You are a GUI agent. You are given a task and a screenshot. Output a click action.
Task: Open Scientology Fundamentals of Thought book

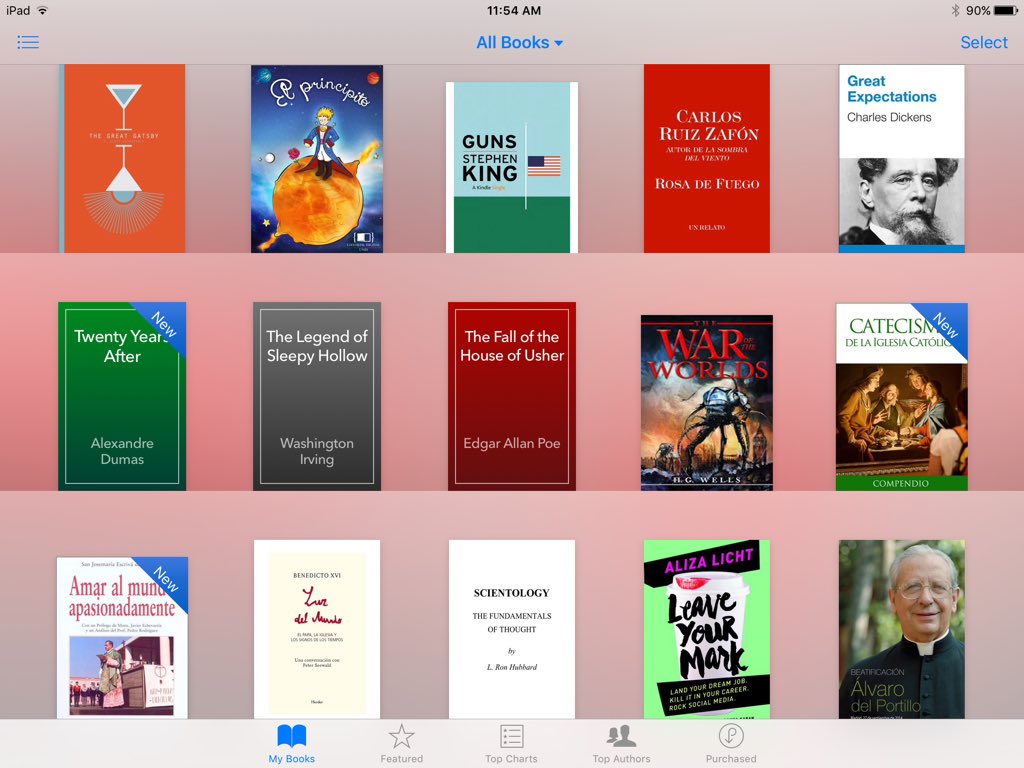[x=511, y=629]
